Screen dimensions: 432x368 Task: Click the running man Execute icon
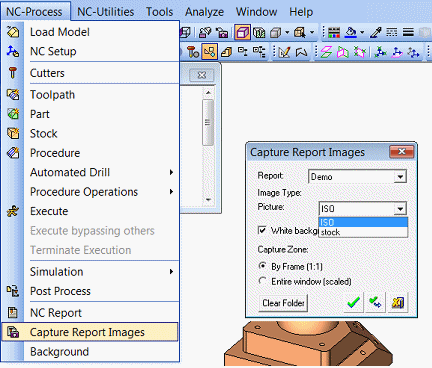click(x=13, y=211)
